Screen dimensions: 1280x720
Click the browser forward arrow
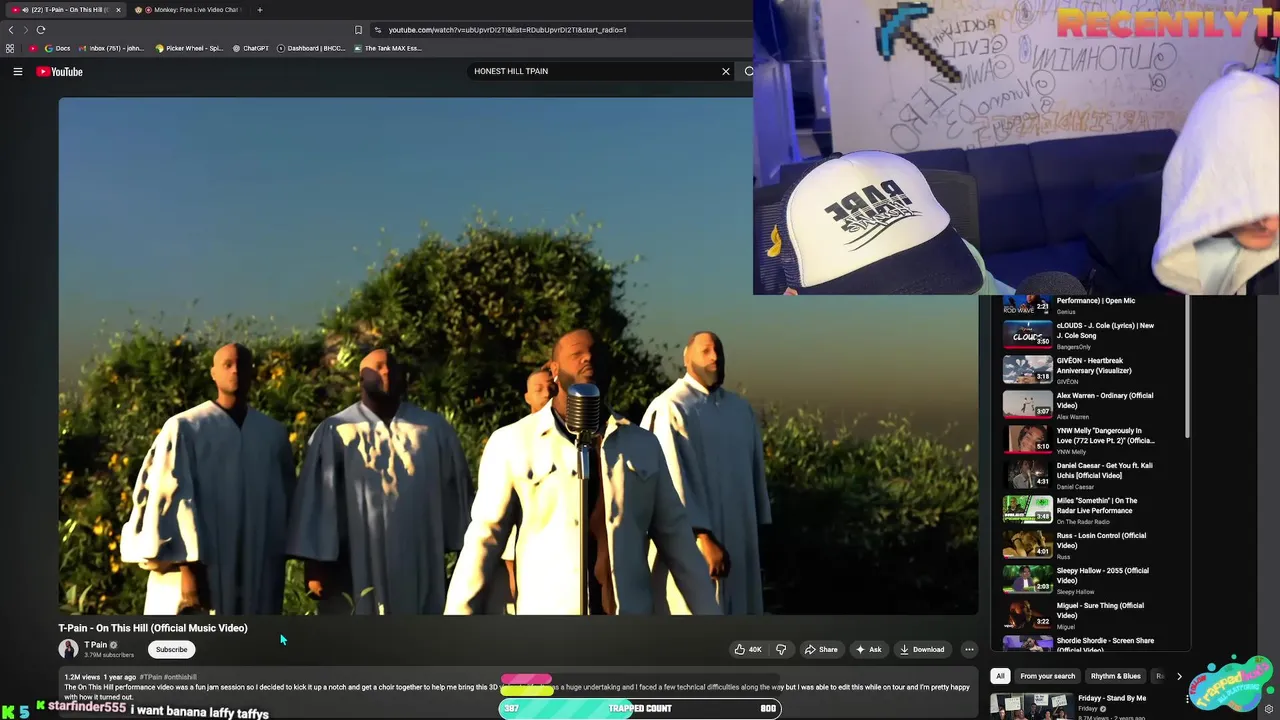point(26,30)
